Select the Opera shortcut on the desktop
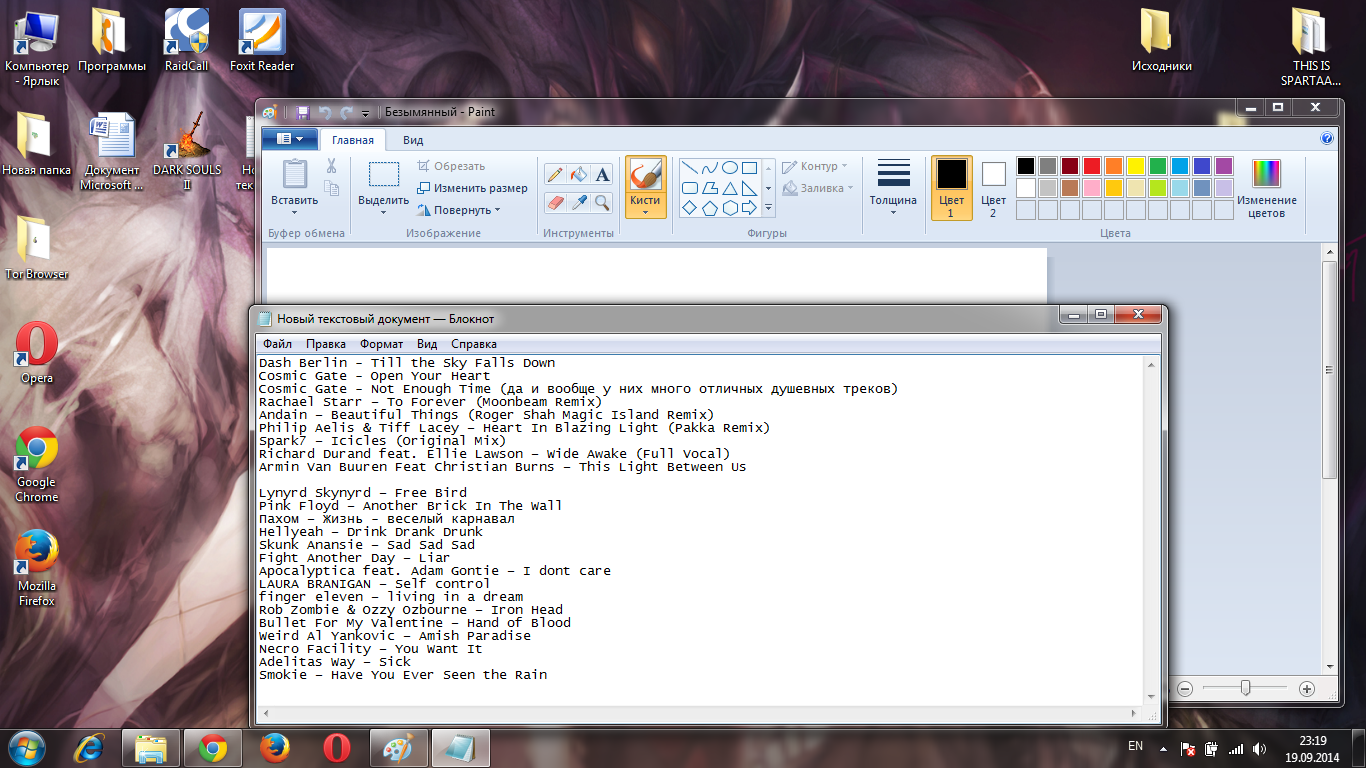The image size is (1366, 770). pos(37,352)
